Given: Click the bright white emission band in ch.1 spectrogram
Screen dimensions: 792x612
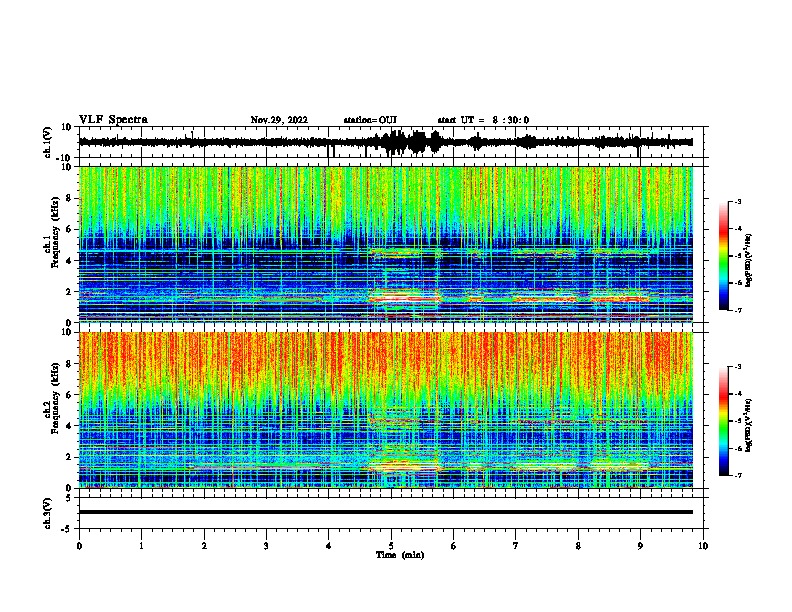Looking at the screenshot, I should point(404,297).
